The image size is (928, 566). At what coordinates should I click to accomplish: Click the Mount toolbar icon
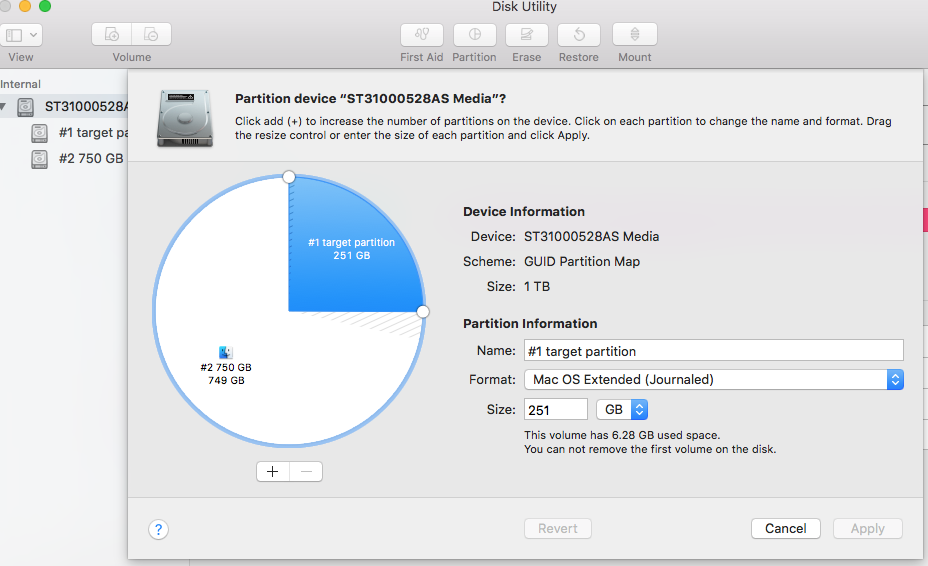(634, 34)
